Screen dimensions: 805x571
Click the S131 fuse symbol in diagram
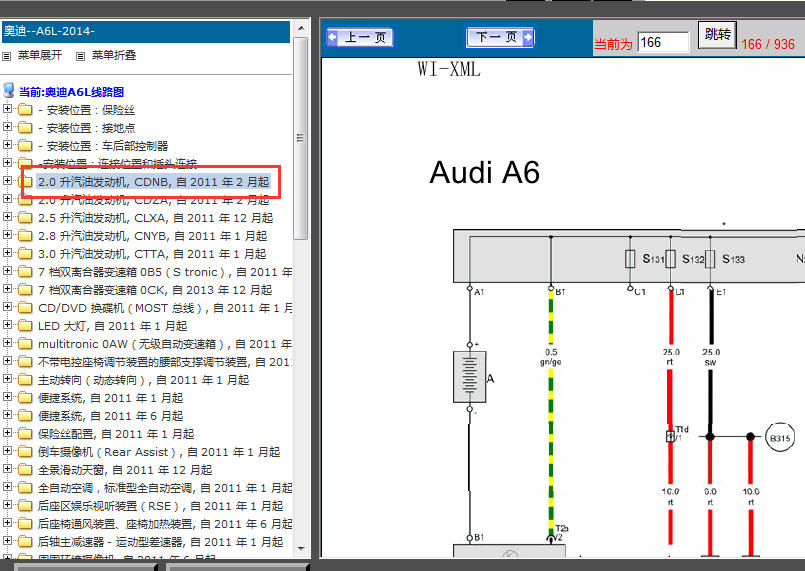pyautogui.click(x=630, y=259)
